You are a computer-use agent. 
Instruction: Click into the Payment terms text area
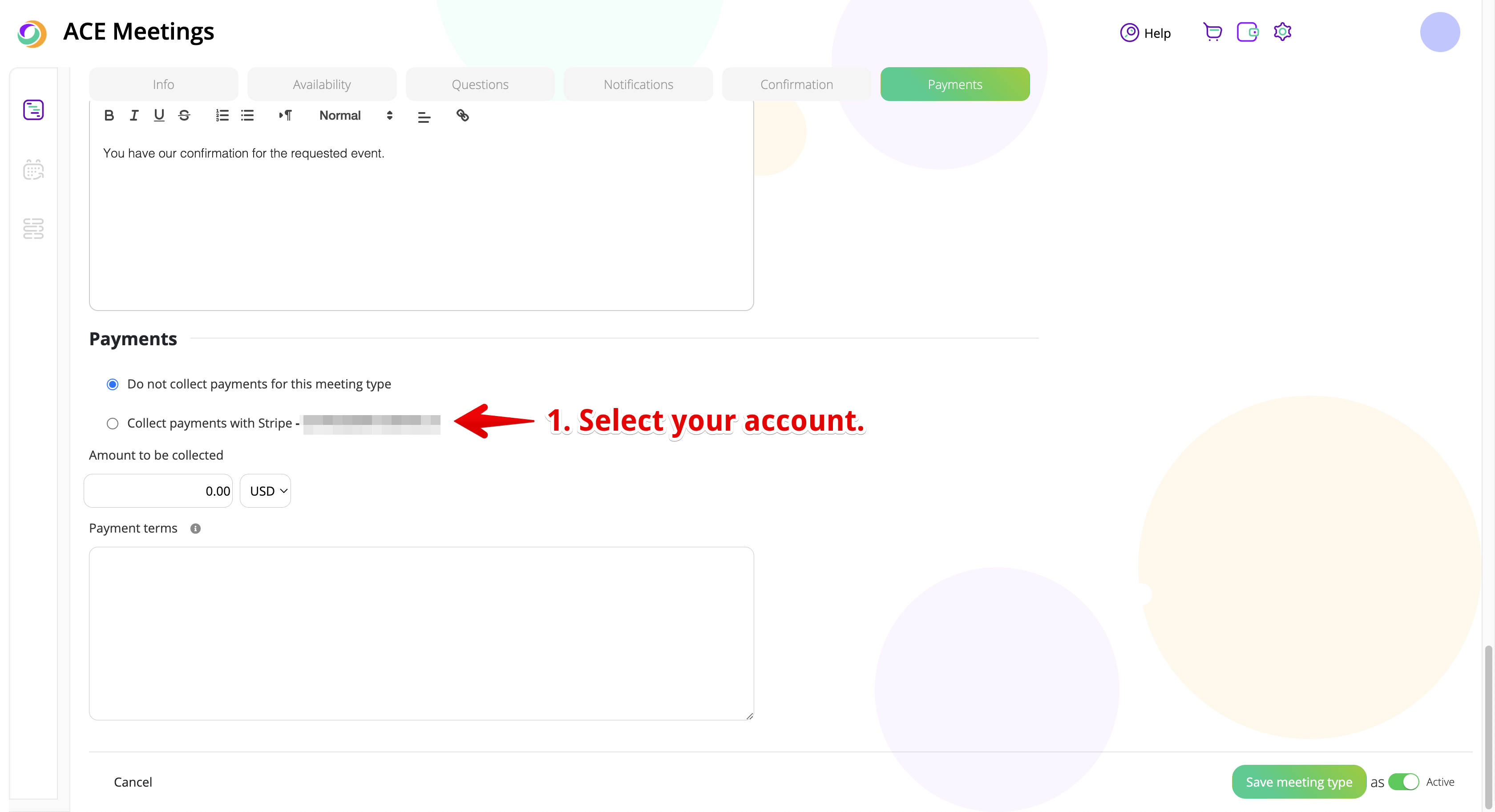tap(421, 633)
